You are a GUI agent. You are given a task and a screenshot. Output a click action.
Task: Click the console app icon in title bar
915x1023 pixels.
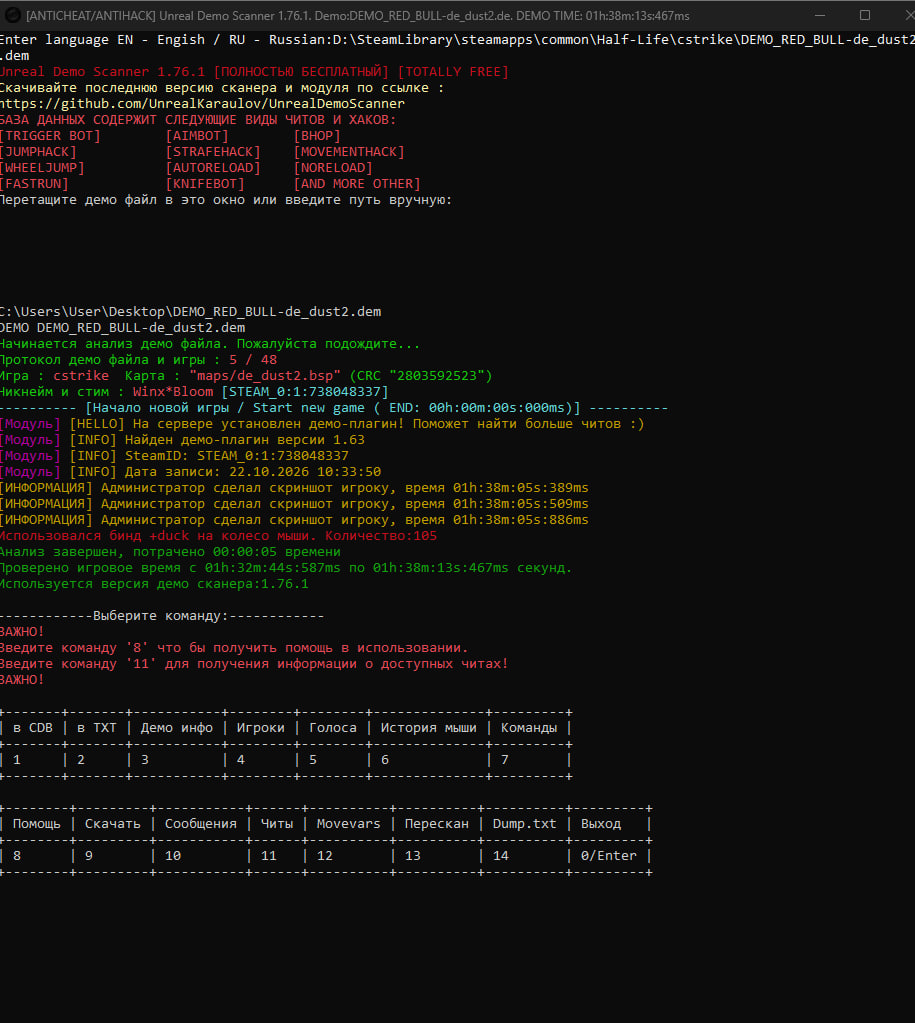[x=12, y=15]
